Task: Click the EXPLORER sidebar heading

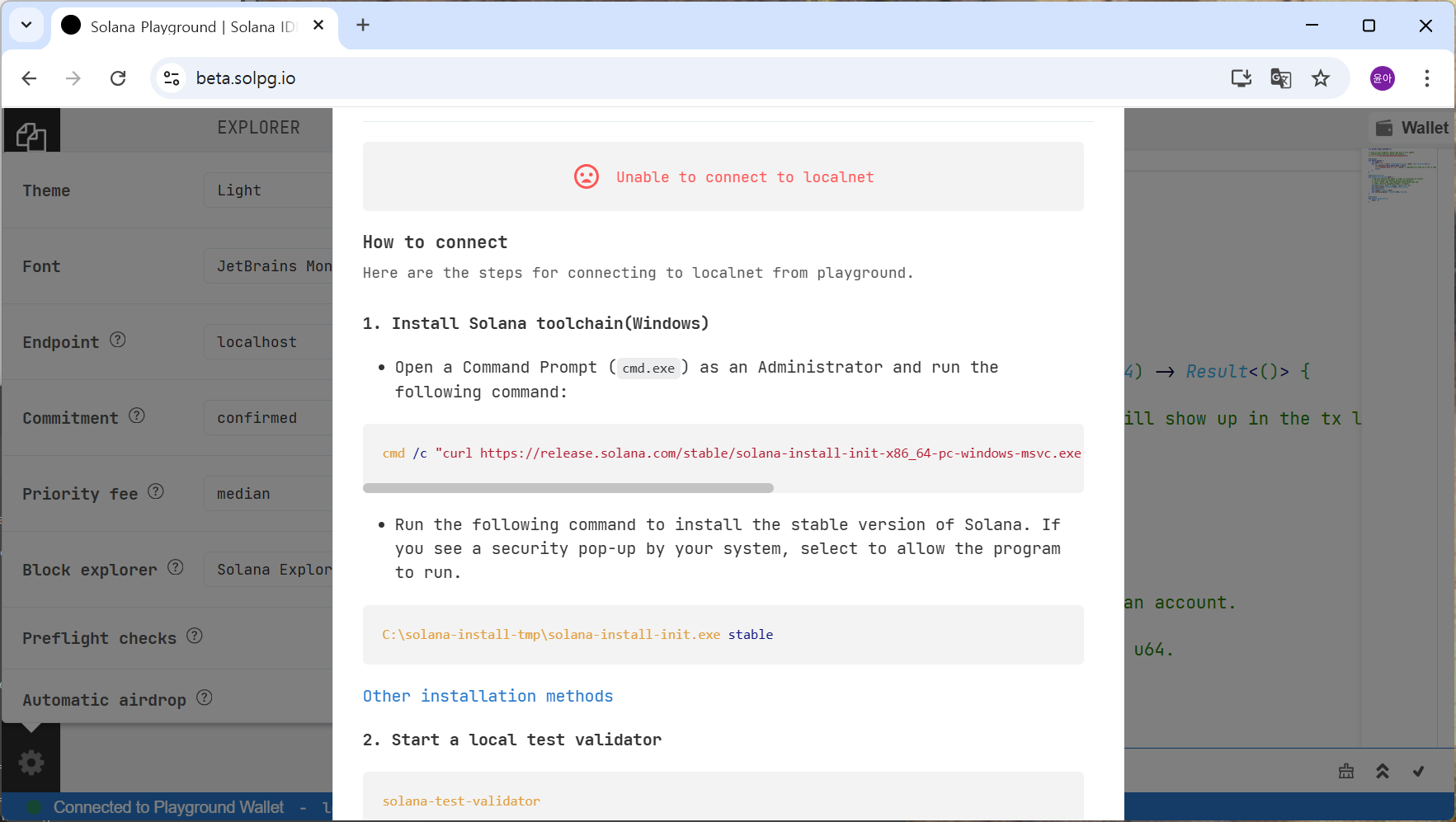Action: [259, 128]
